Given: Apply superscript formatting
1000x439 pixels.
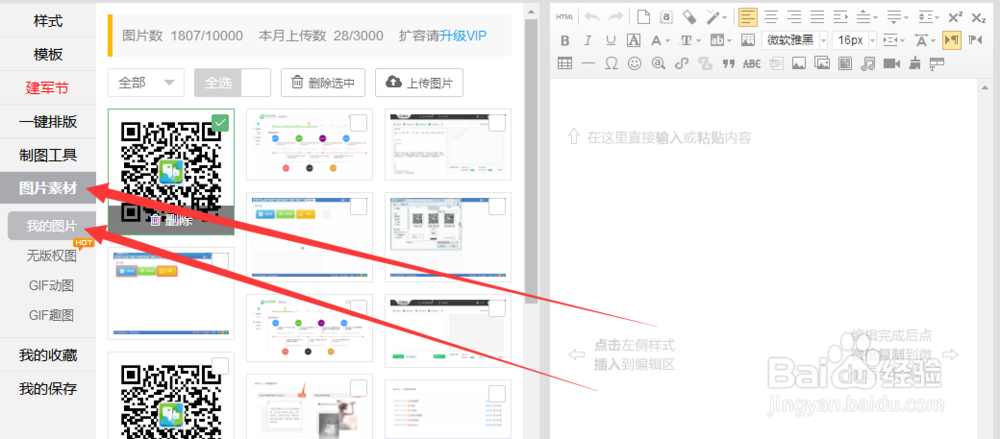Looking at the screenshot, I should pyautogui.click(x=955, y=17).
